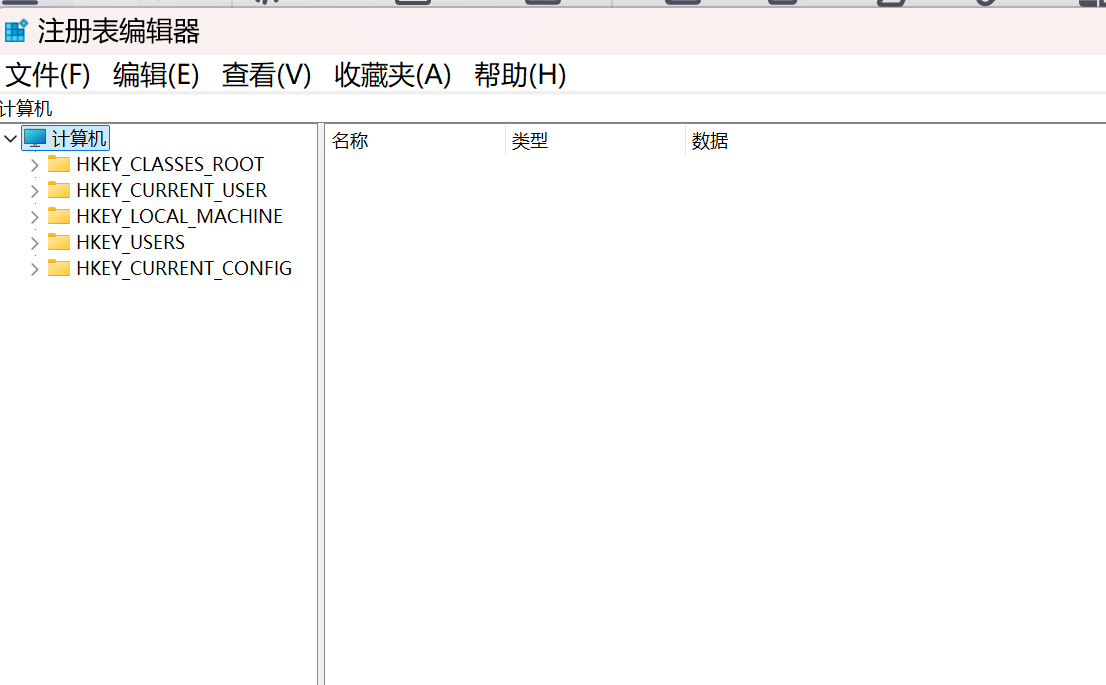
Task: Select the HKEY_LOCAL_MACHINE label
Action: point(179,217)
